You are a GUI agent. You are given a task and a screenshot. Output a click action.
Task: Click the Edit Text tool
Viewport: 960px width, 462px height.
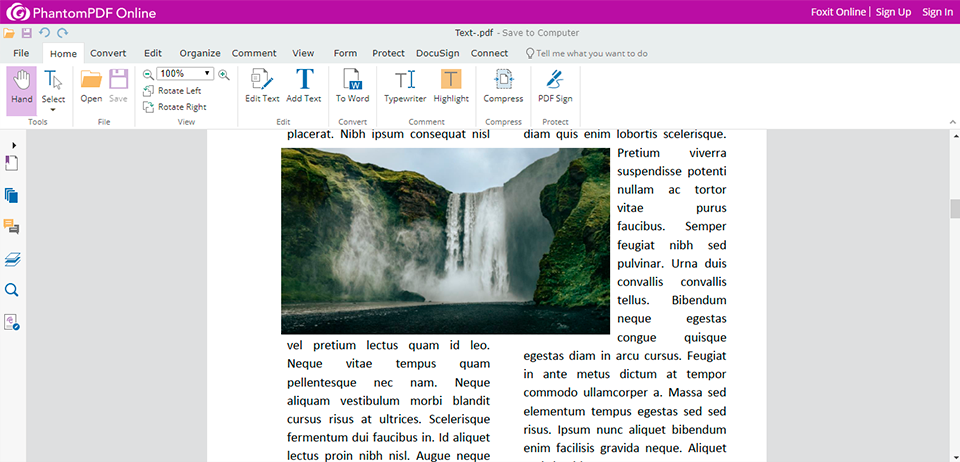(262, 86)
